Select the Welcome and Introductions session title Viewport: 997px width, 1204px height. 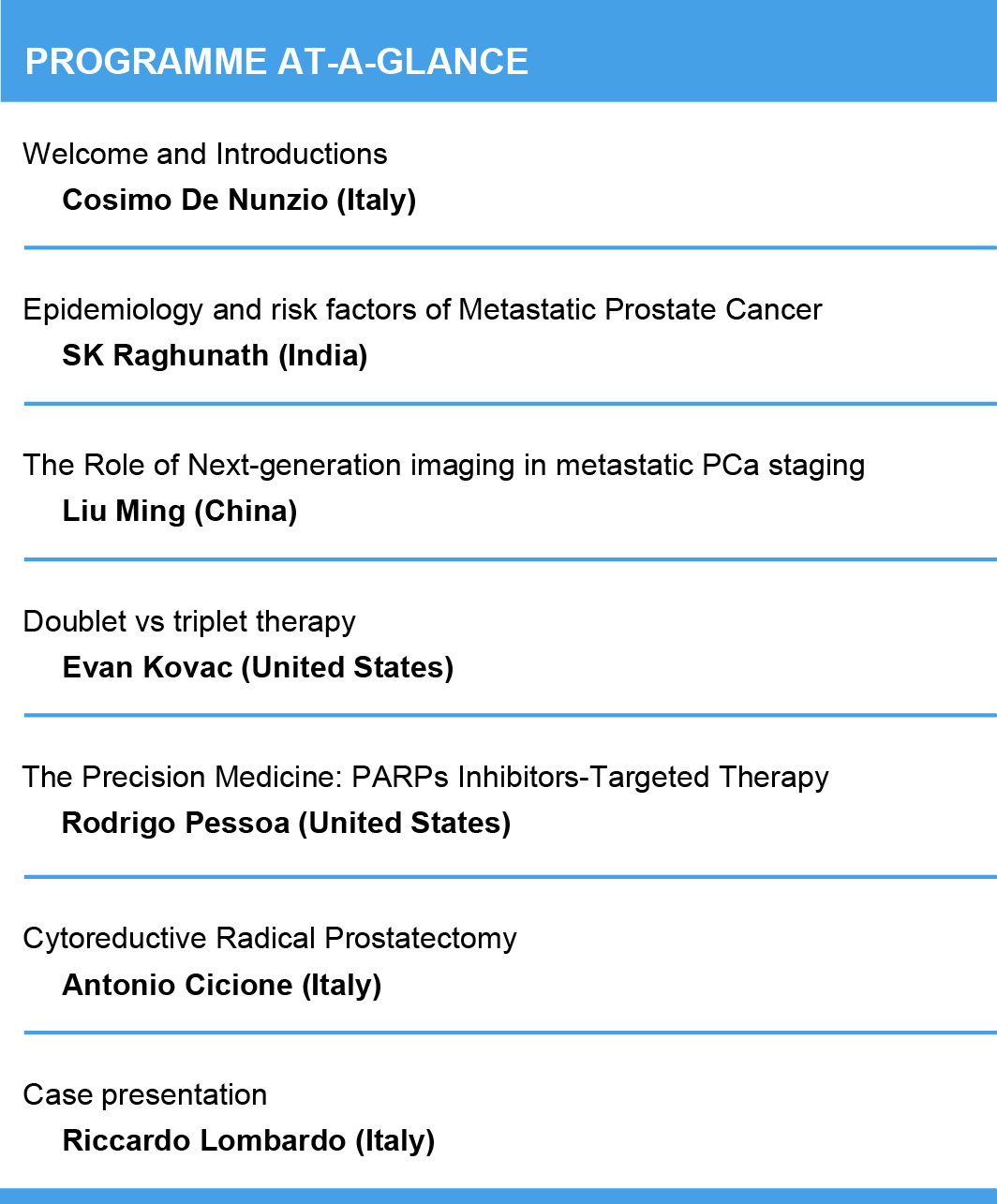coord(205,154)
